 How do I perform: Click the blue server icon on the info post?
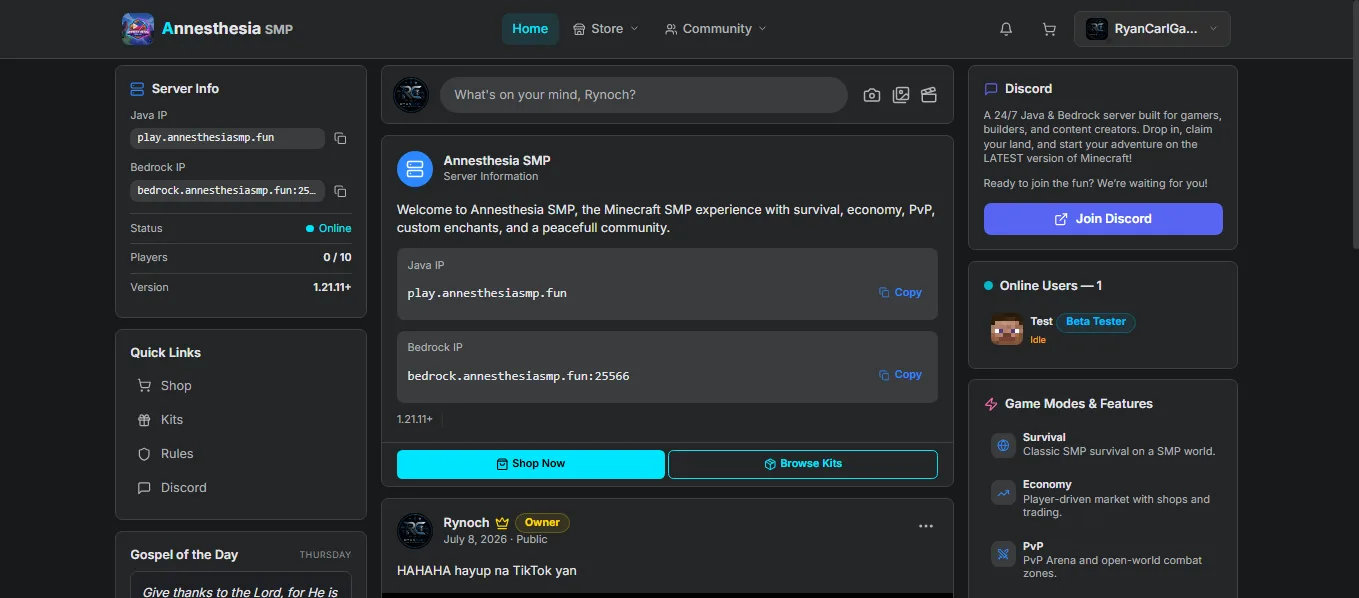[x=415, y=168]
